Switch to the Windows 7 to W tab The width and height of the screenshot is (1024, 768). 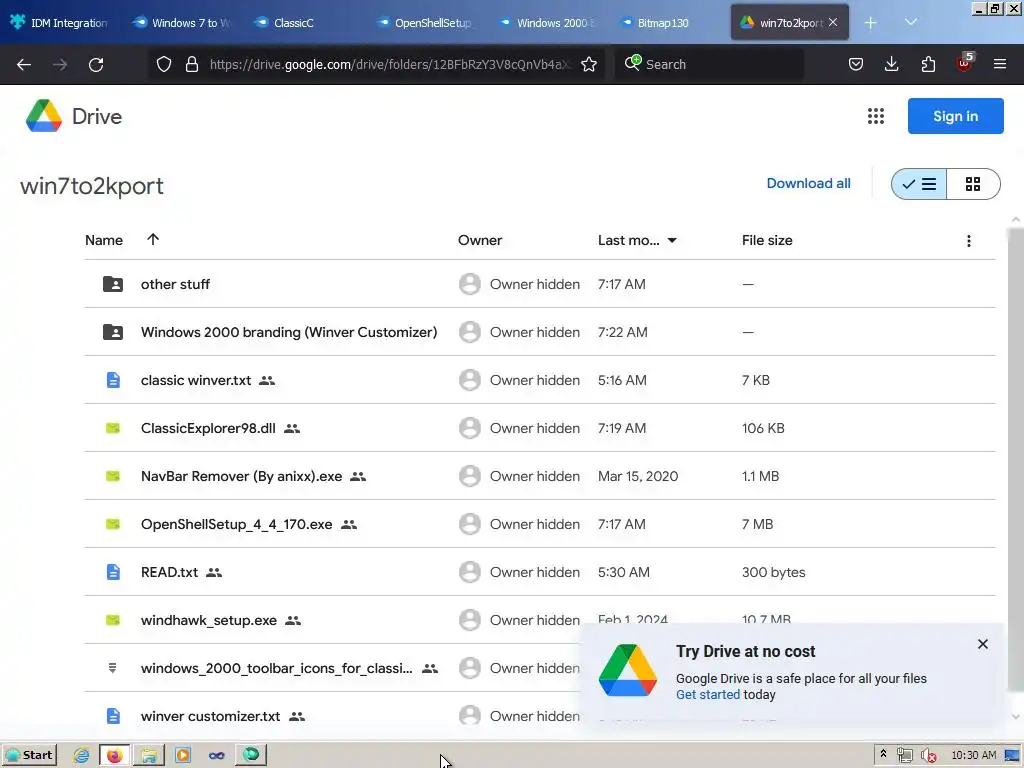pyautogui.click(x=183, y=22)
